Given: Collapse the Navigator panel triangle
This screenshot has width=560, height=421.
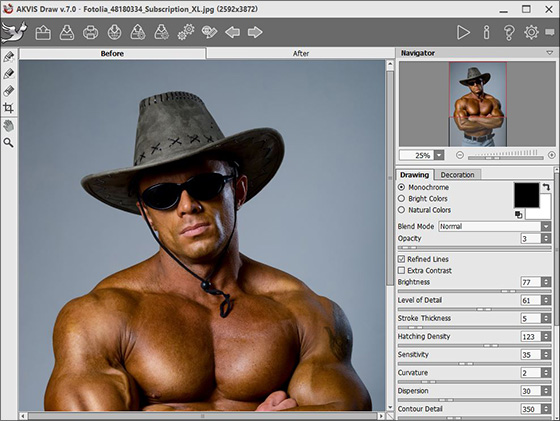Looking at the screenshot, I should [550, 53].
